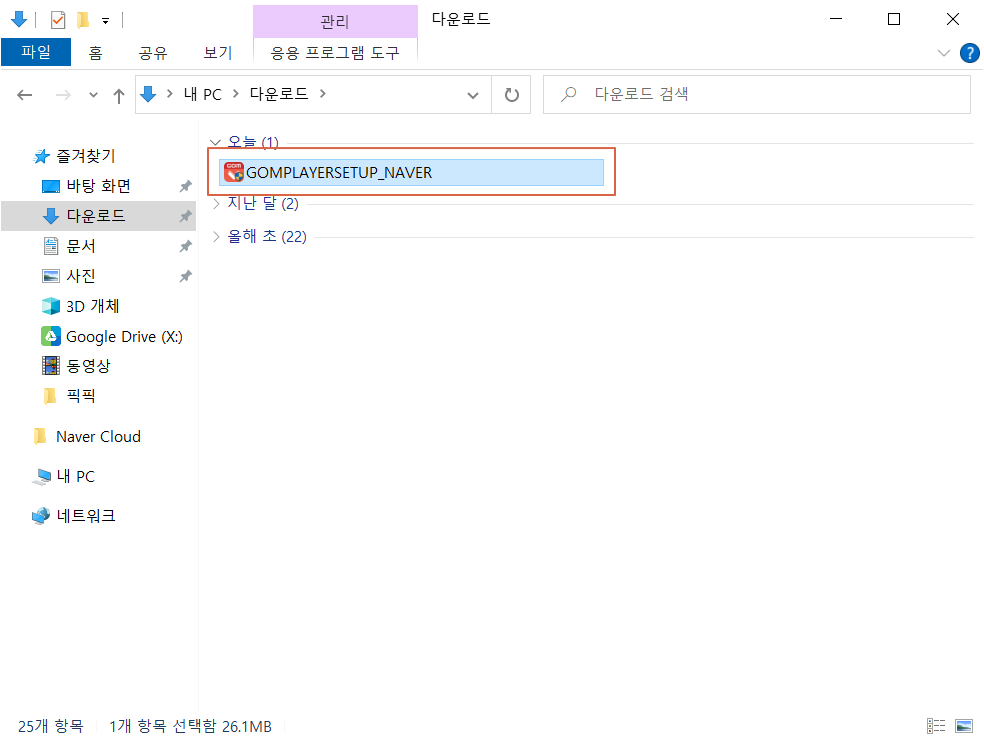Screen dimensions: 984x742
Task: Expand the 지난 달 (2) group
Action: click(216, 203)
